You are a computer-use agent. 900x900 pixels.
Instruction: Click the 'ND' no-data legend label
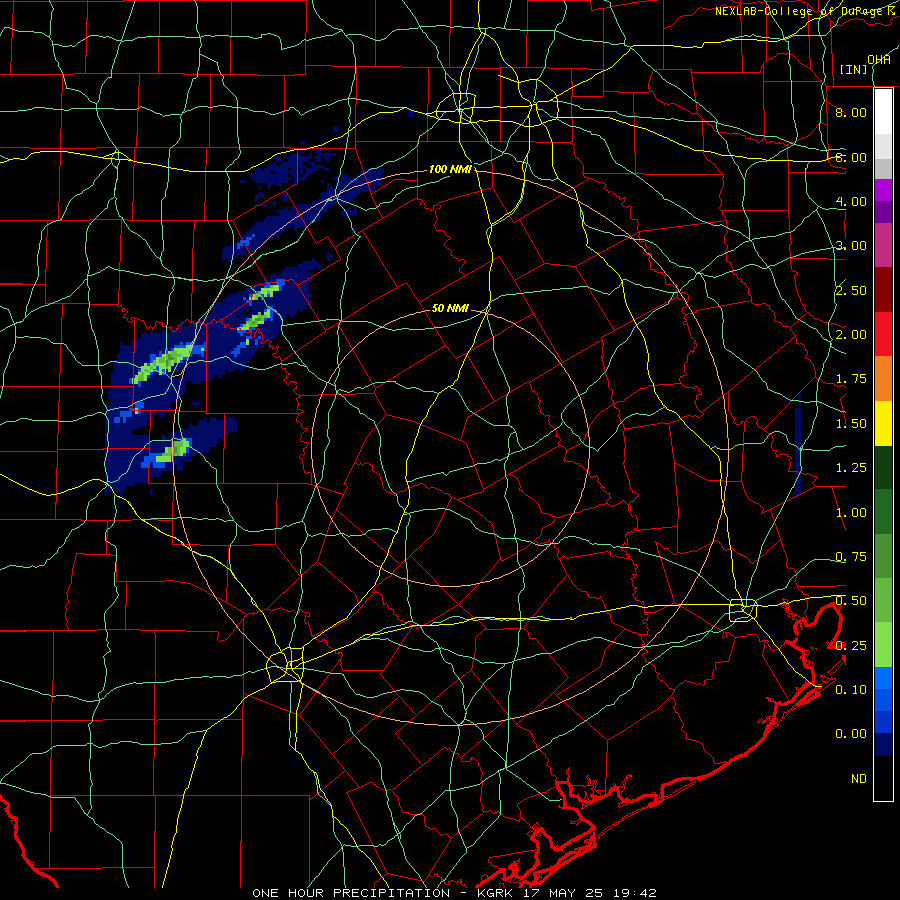[x=859, y=779]
